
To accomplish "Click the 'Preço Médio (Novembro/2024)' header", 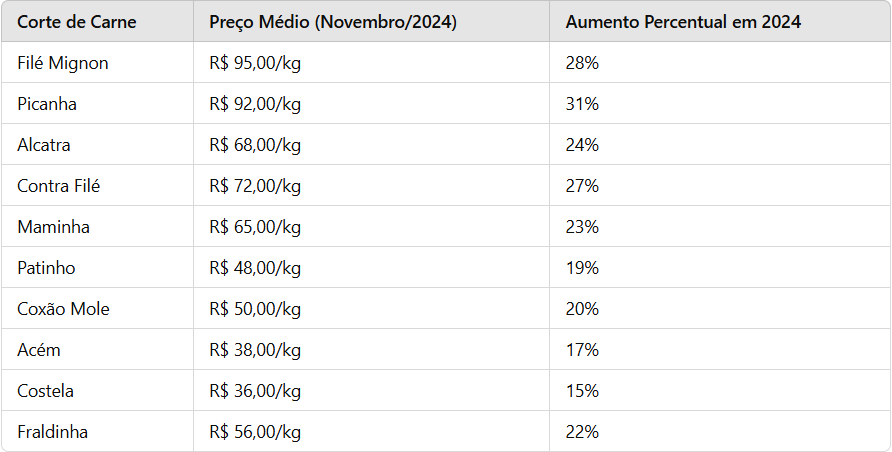I will (333, 22).
